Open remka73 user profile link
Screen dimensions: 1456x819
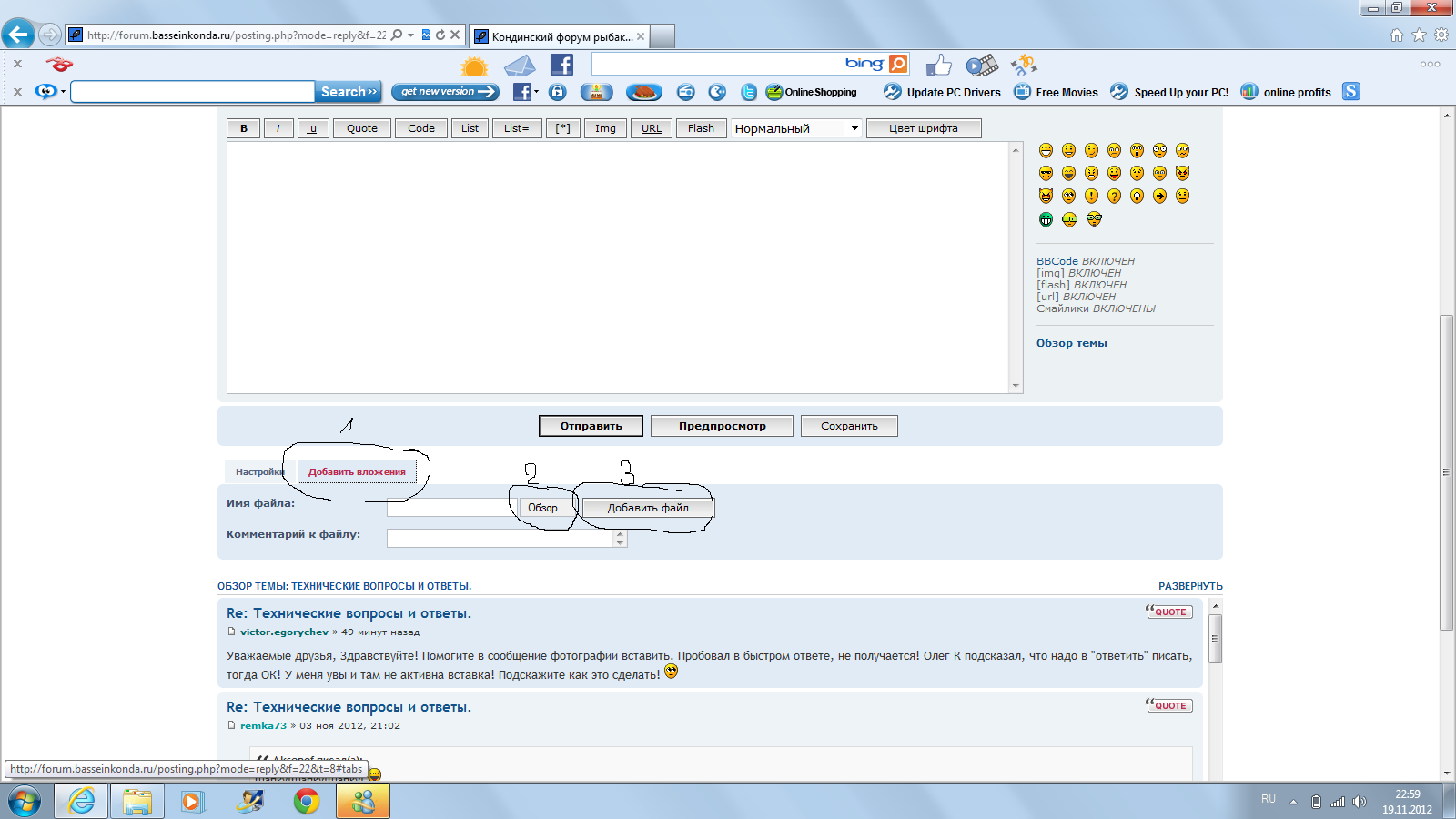coord(263,725)
